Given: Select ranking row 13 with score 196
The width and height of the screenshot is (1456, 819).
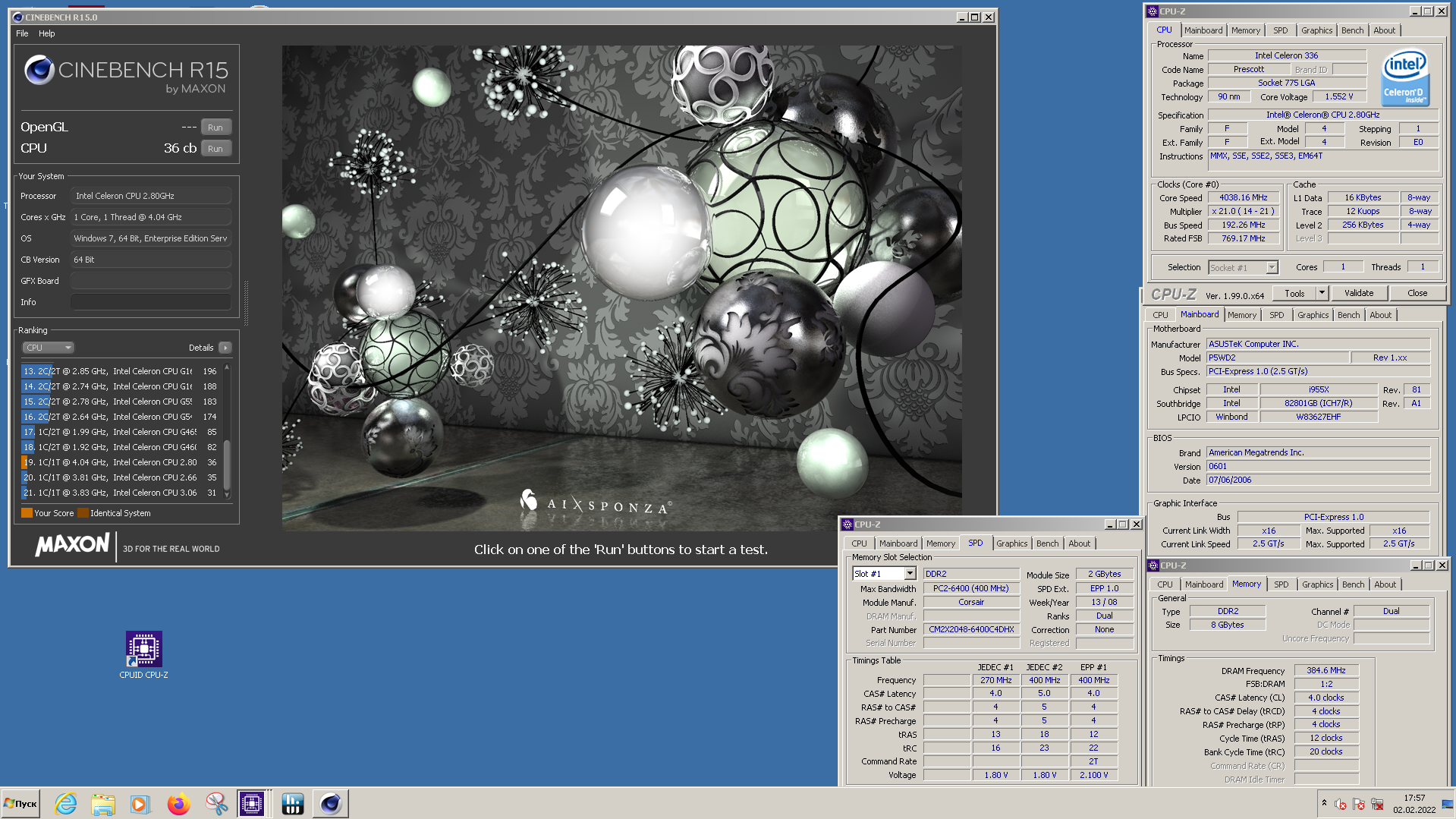Looking at the screenshot, I should click(x=121, y=371).
